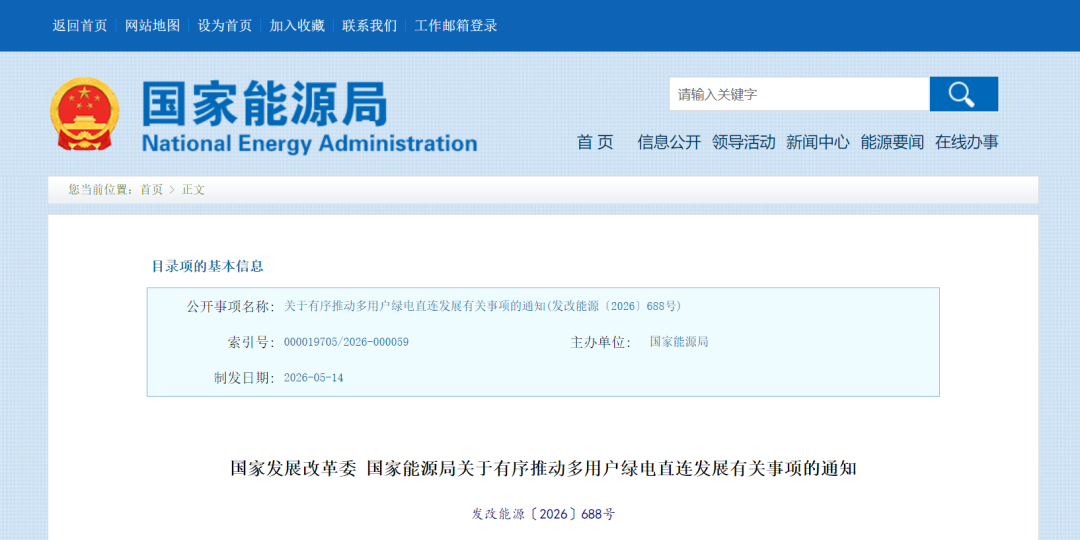The image size is (1080, 540).
Task: Open 领导活动 navigation item
Action: point(743,142)
